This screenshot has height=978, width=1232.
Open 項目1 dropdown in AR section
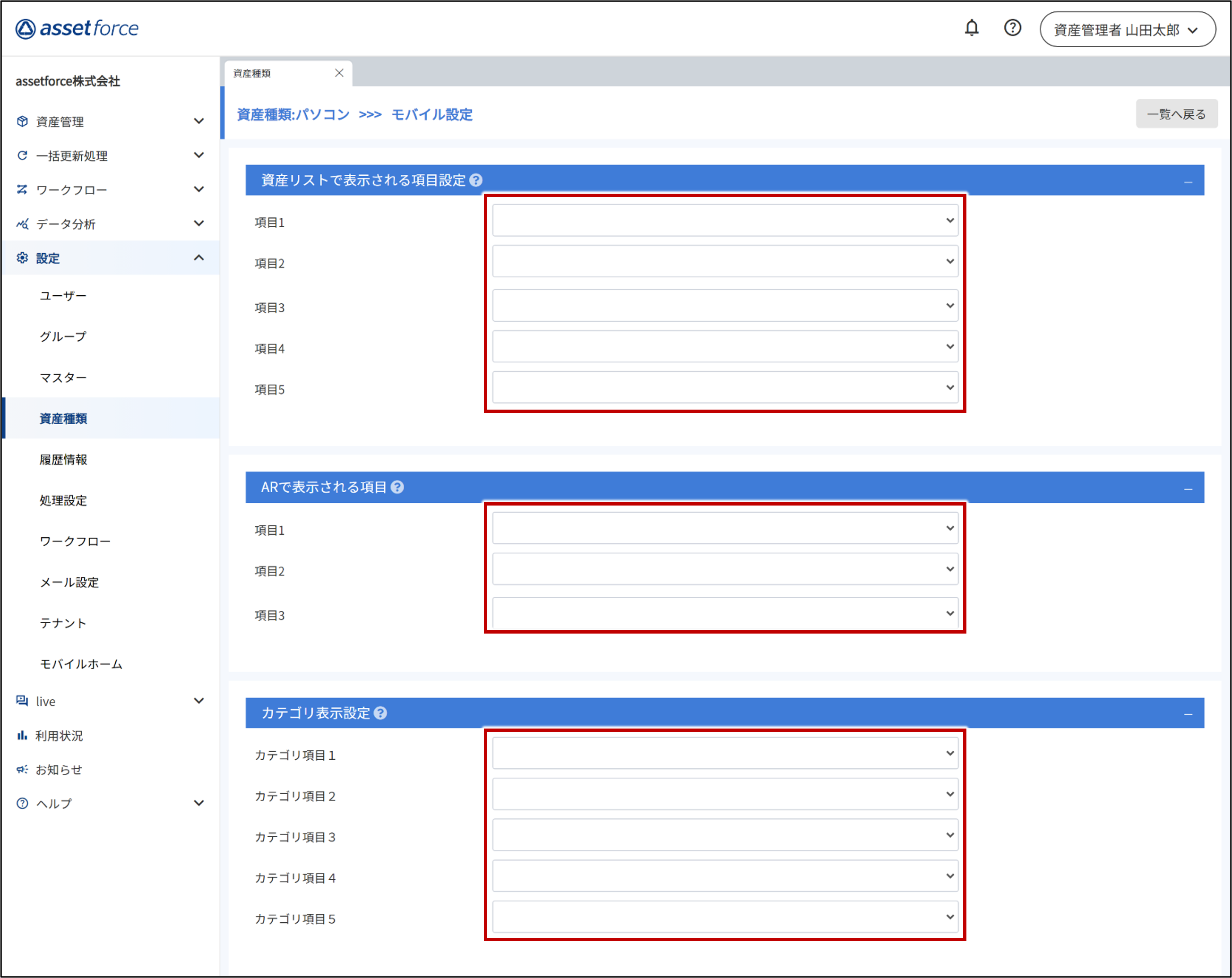tap(725, 528)
